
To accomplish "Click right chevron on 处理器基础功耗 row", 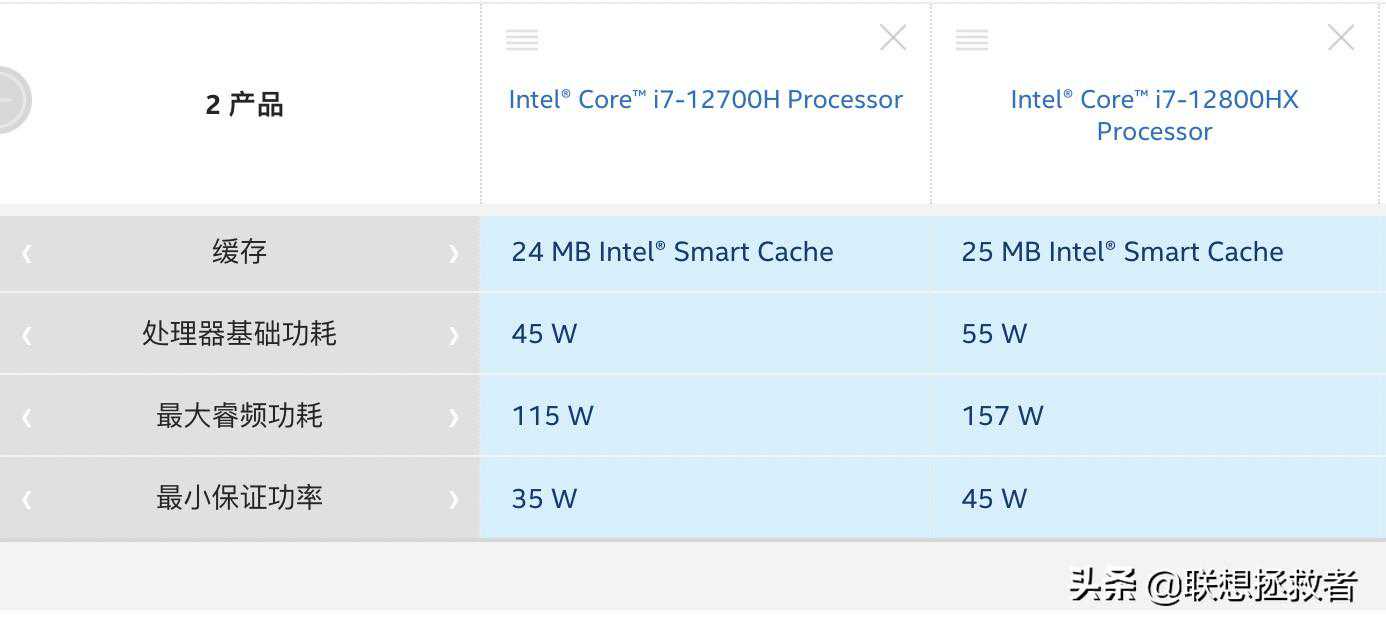I will [453, 336].
